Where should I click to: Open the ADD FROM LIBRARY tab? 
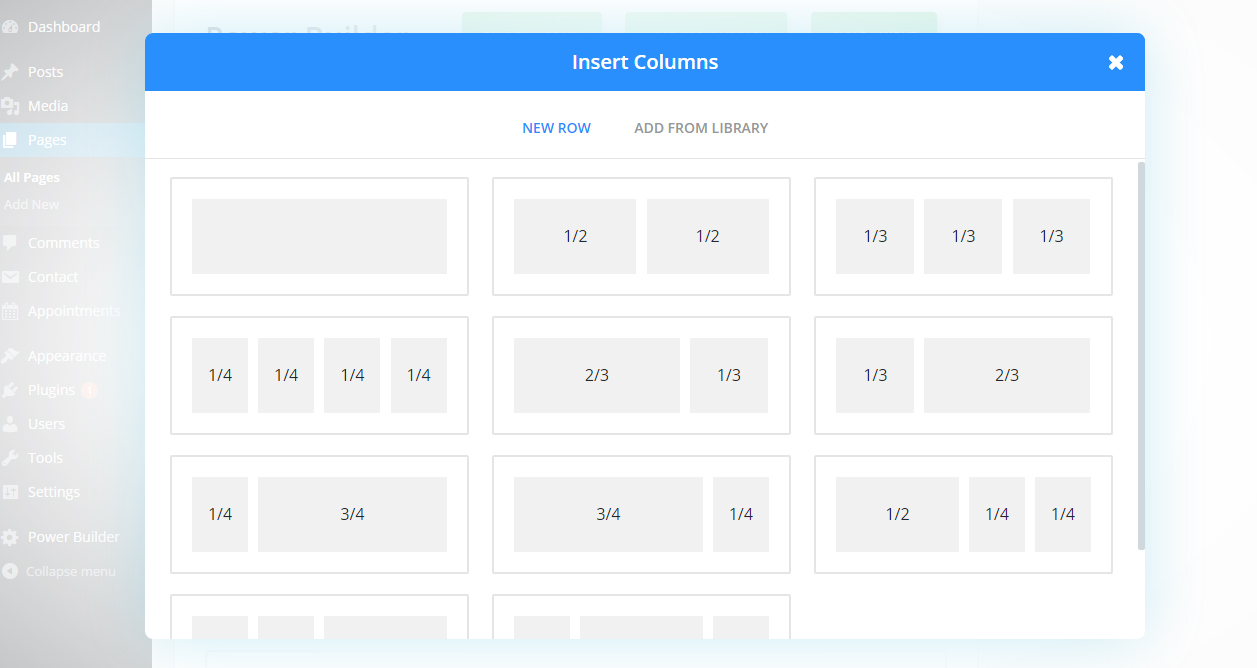coord(701,128)
